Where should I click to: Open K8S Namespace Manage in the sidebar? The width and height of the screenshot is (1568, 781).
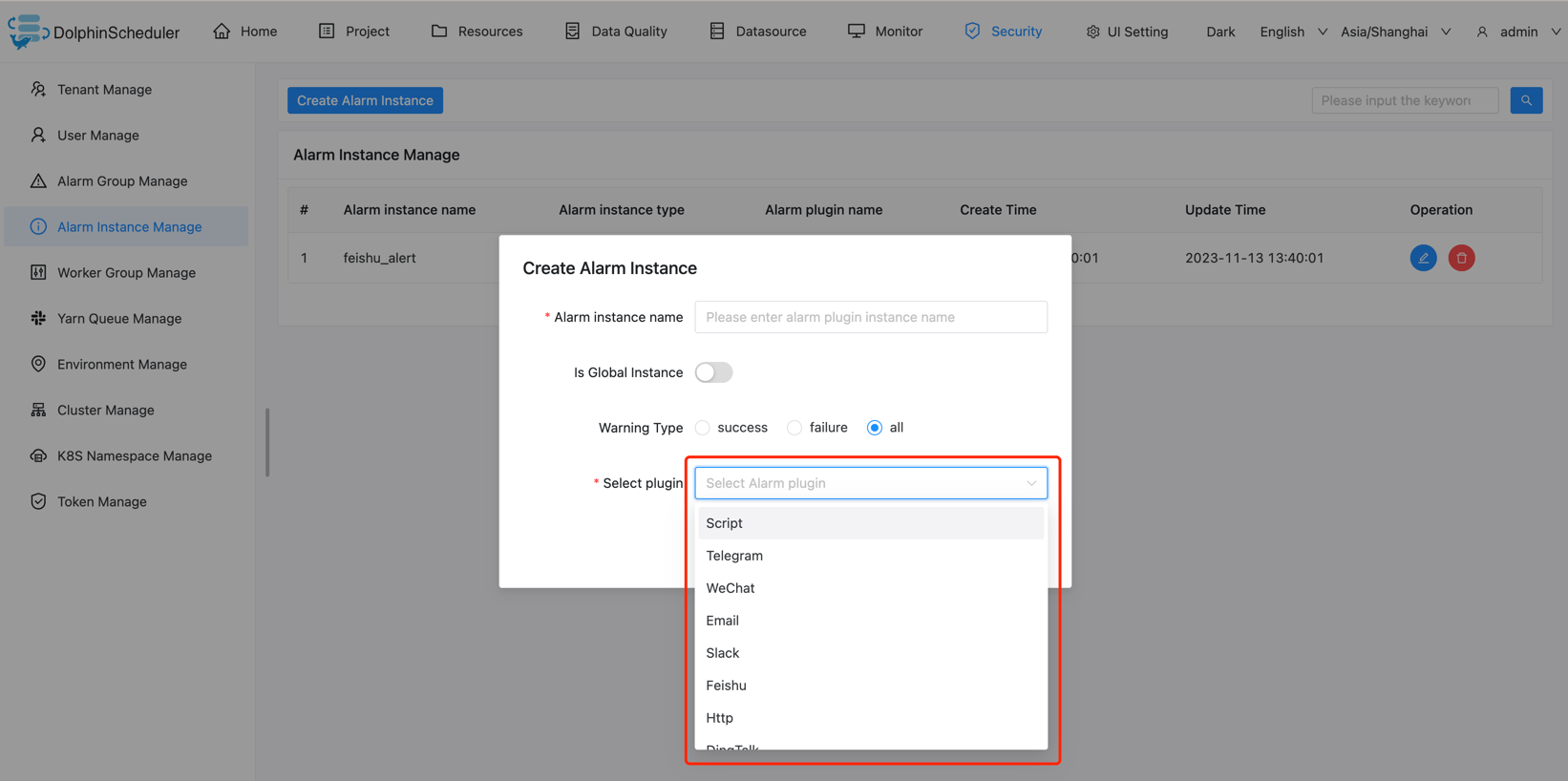pyautogui.click(x=134, y=456)
